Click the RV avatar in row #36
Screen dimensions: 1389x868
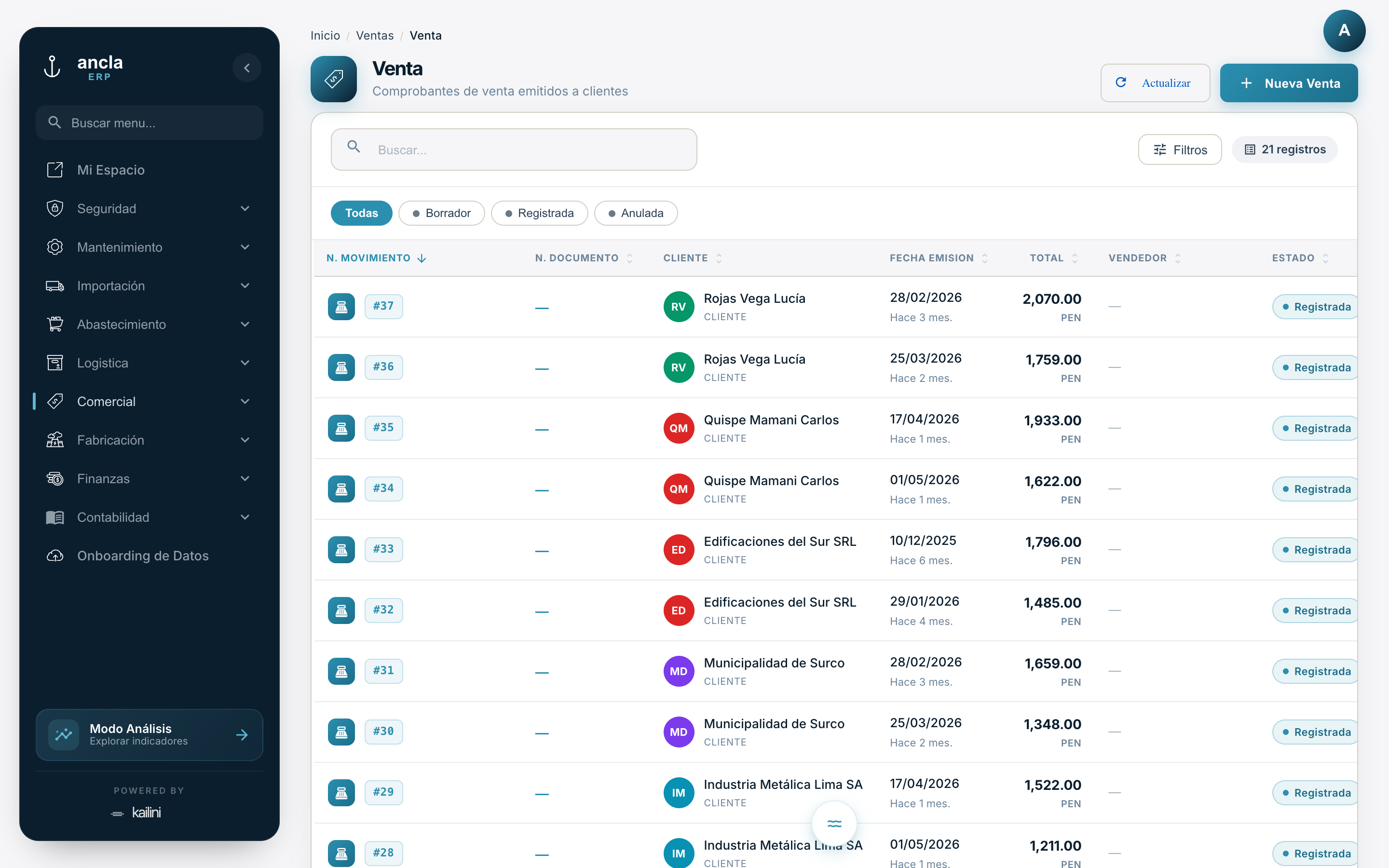[x=679, y=367]
